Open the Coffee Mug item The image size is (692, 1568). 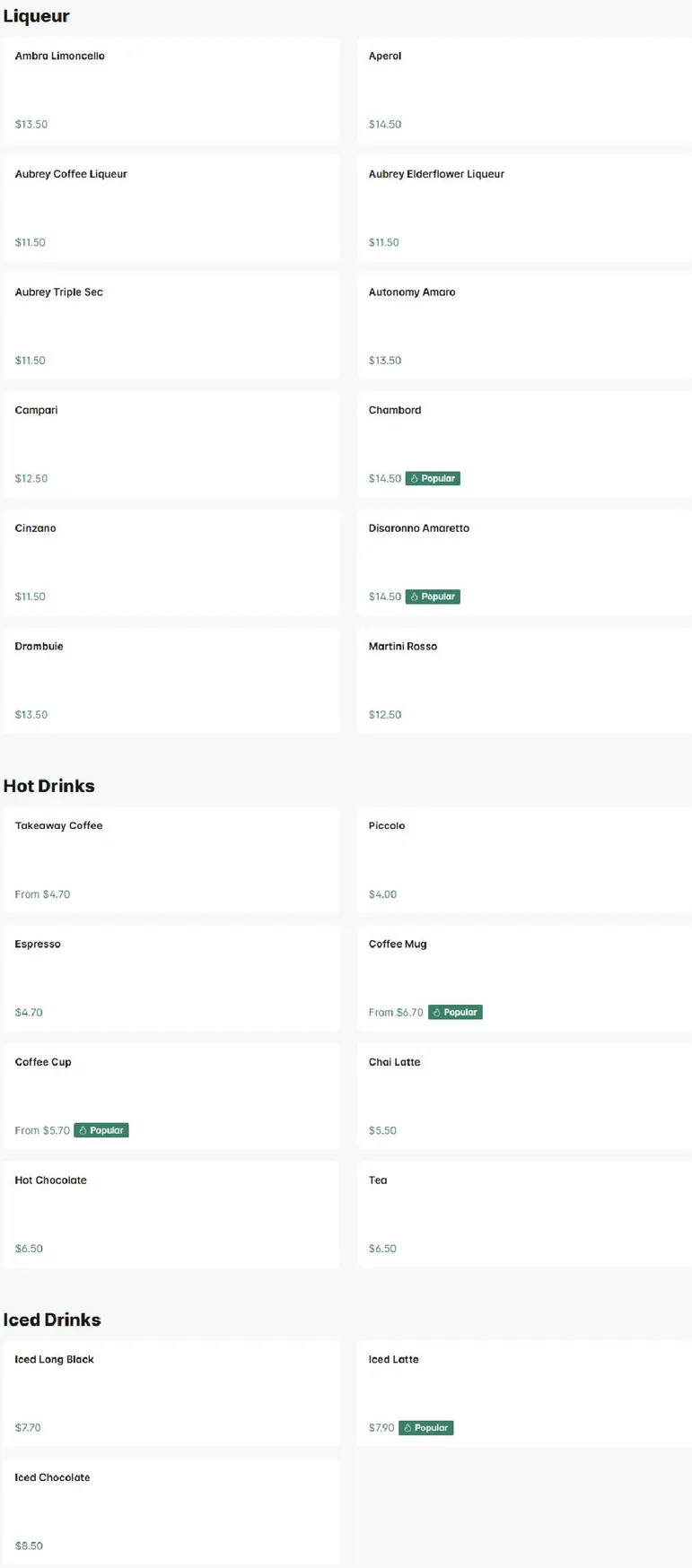524,979
